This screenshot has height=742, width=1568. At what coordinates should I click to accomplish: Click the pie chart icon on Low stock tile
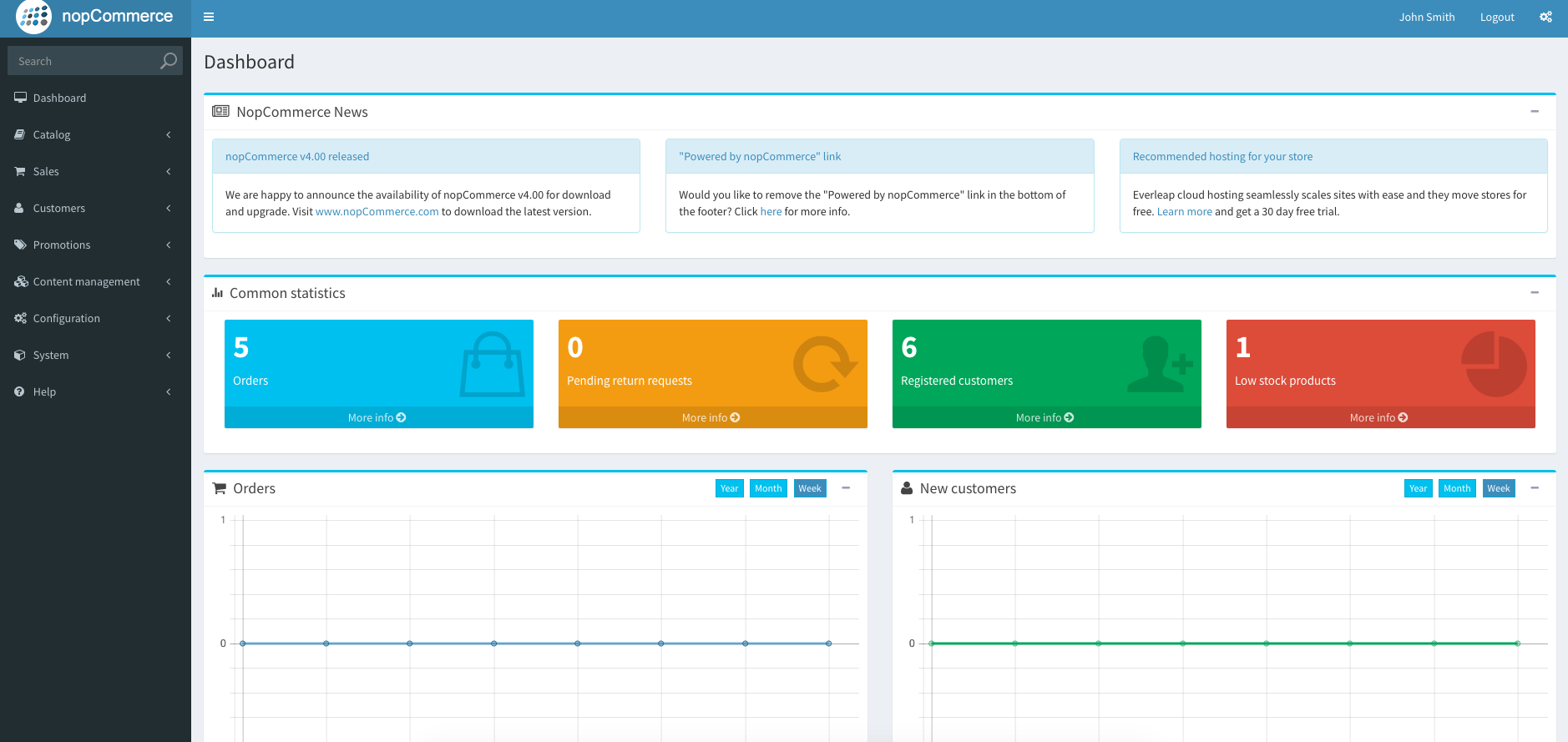(1494, 365)
